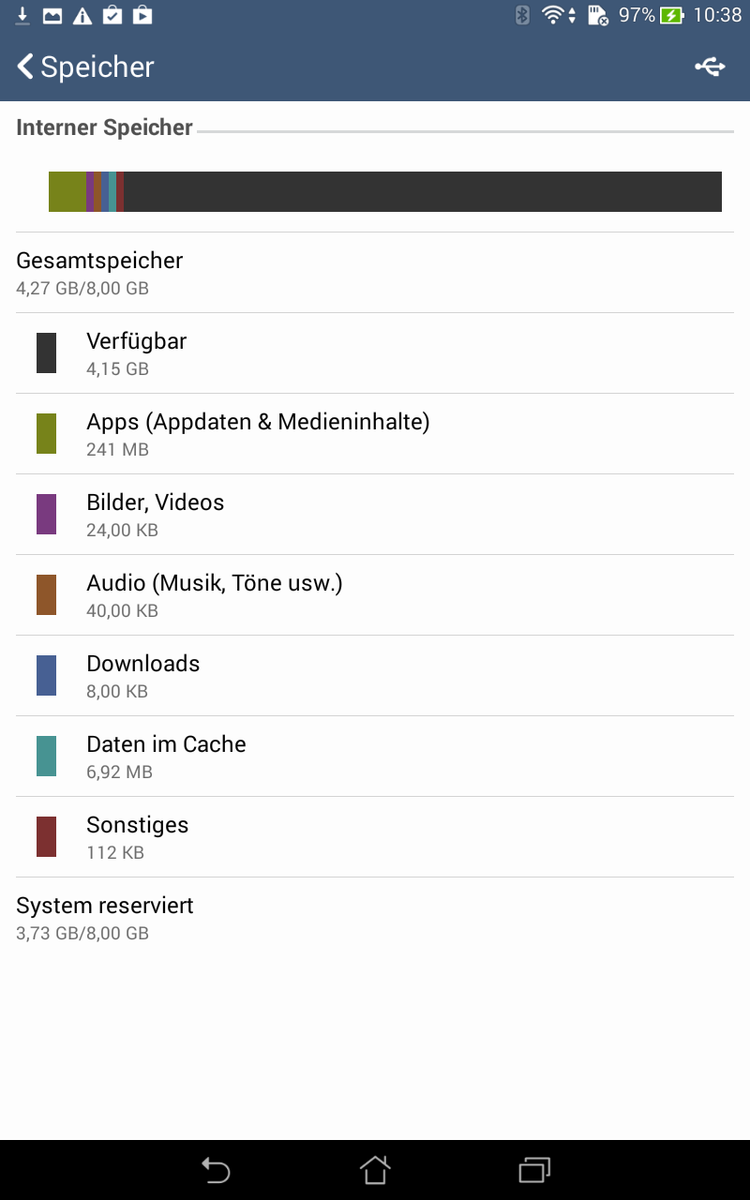
Task: Open the recent apps icon
Action: click(535, 1169)
